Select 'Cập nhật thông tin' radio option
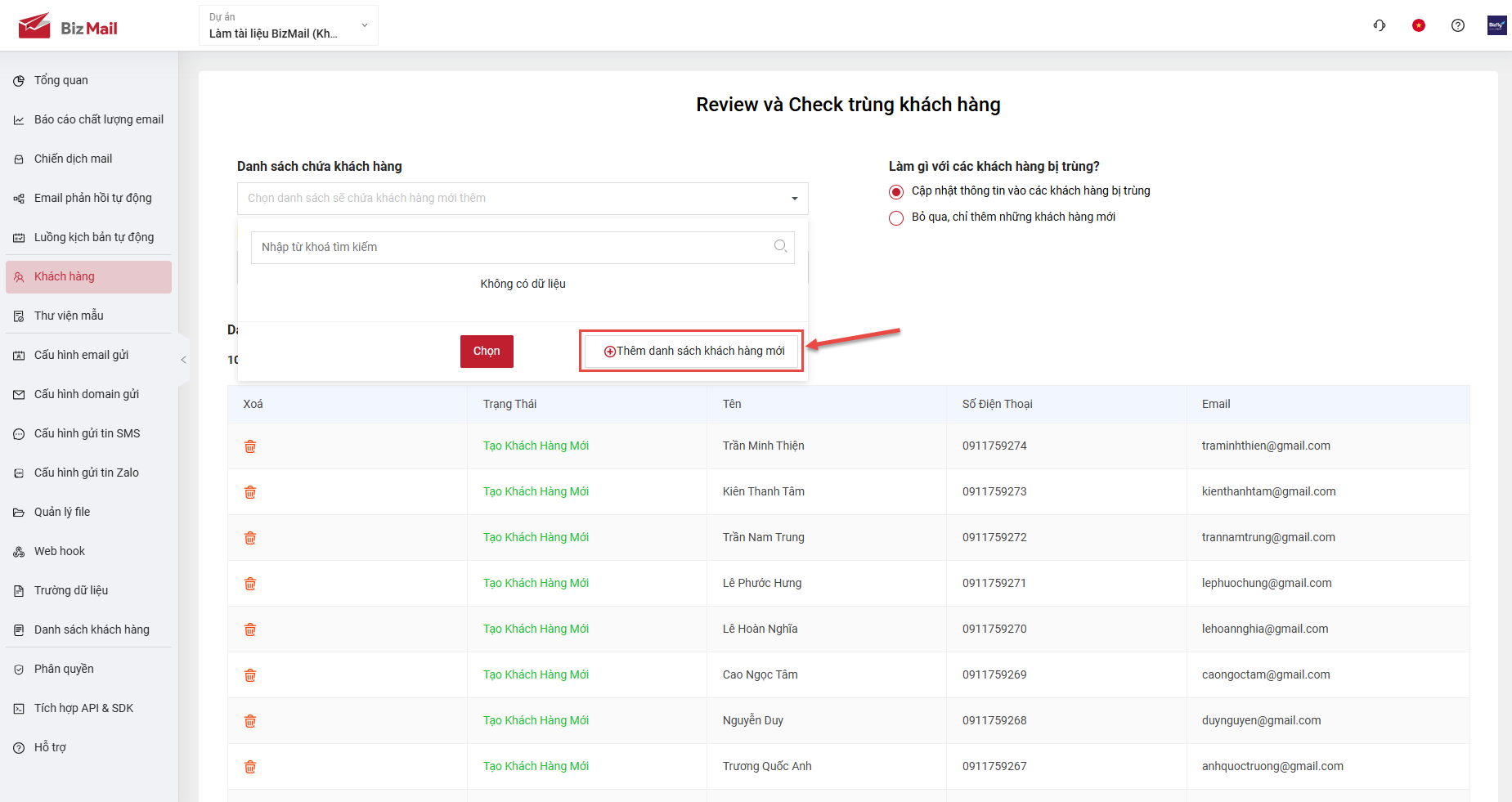This screenshot has width=1512, height=802. pos(896,192)
